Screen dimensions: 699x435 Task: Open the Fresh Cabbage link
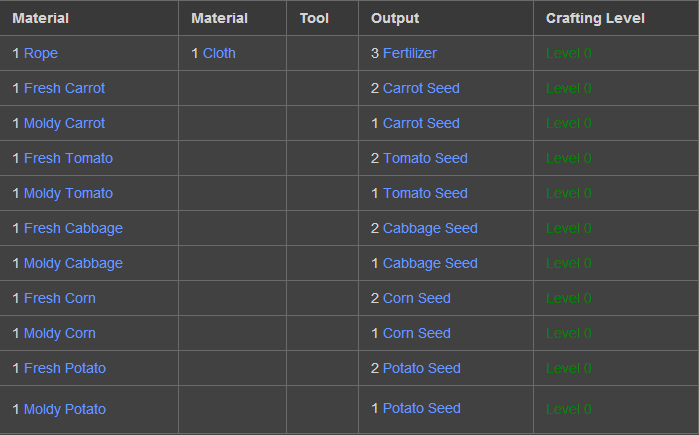coord(73,228)
